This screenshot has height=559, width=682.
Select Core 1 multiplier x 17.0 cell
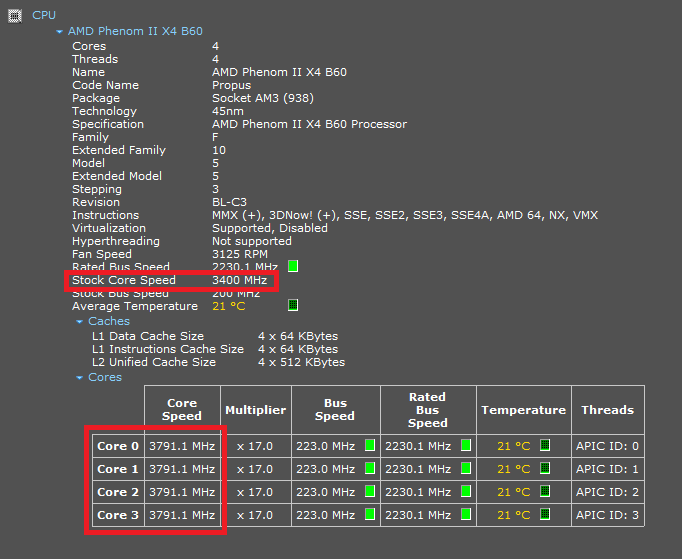(x=256, y=469)
